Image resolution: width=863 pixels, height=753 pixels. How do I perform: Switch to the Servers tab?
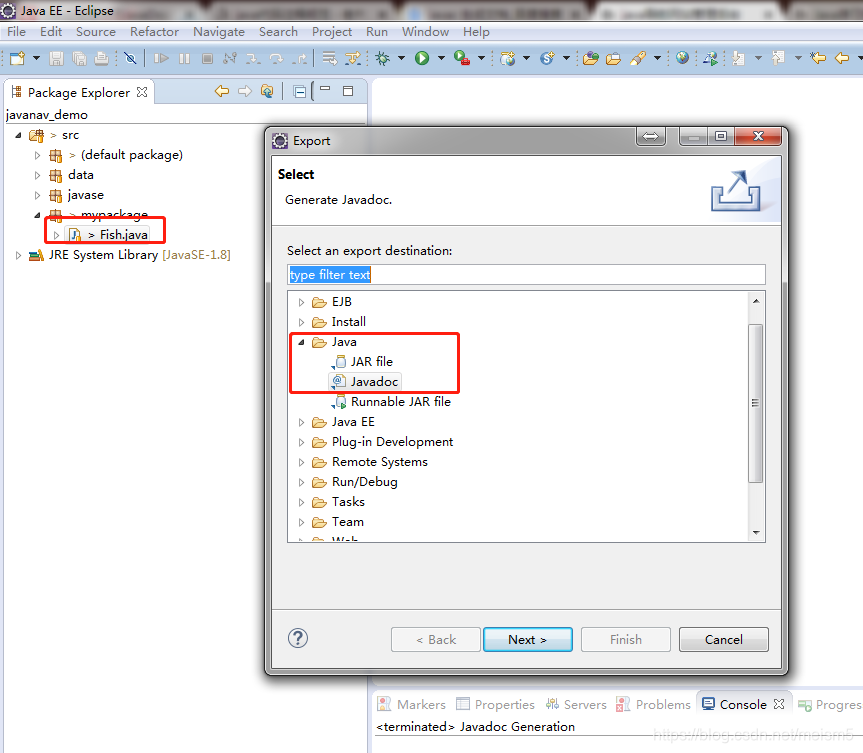coord(576,705)
